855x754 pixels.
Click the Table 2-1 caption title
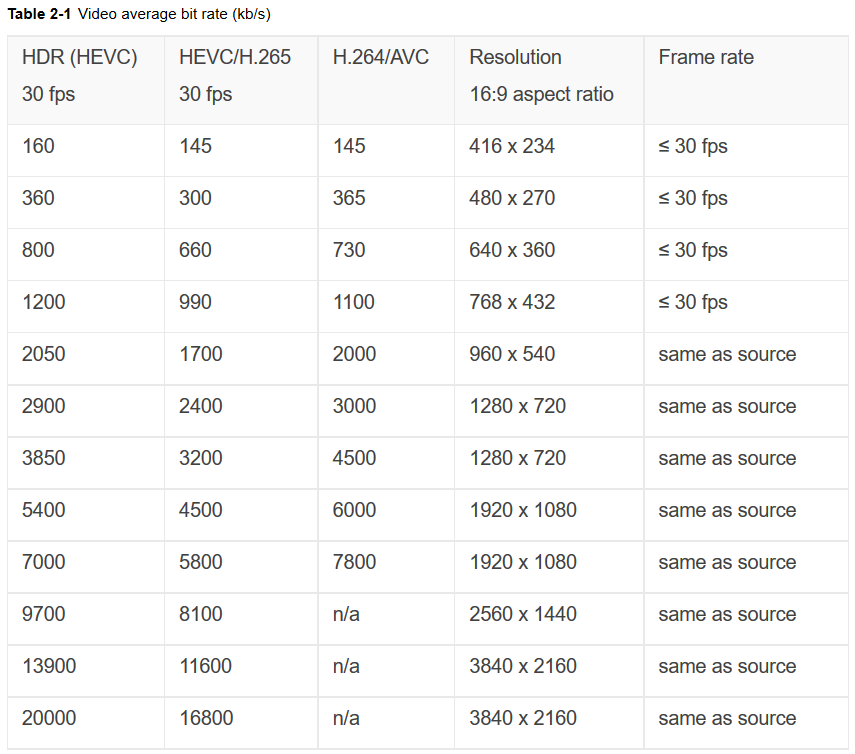(139, 14)
